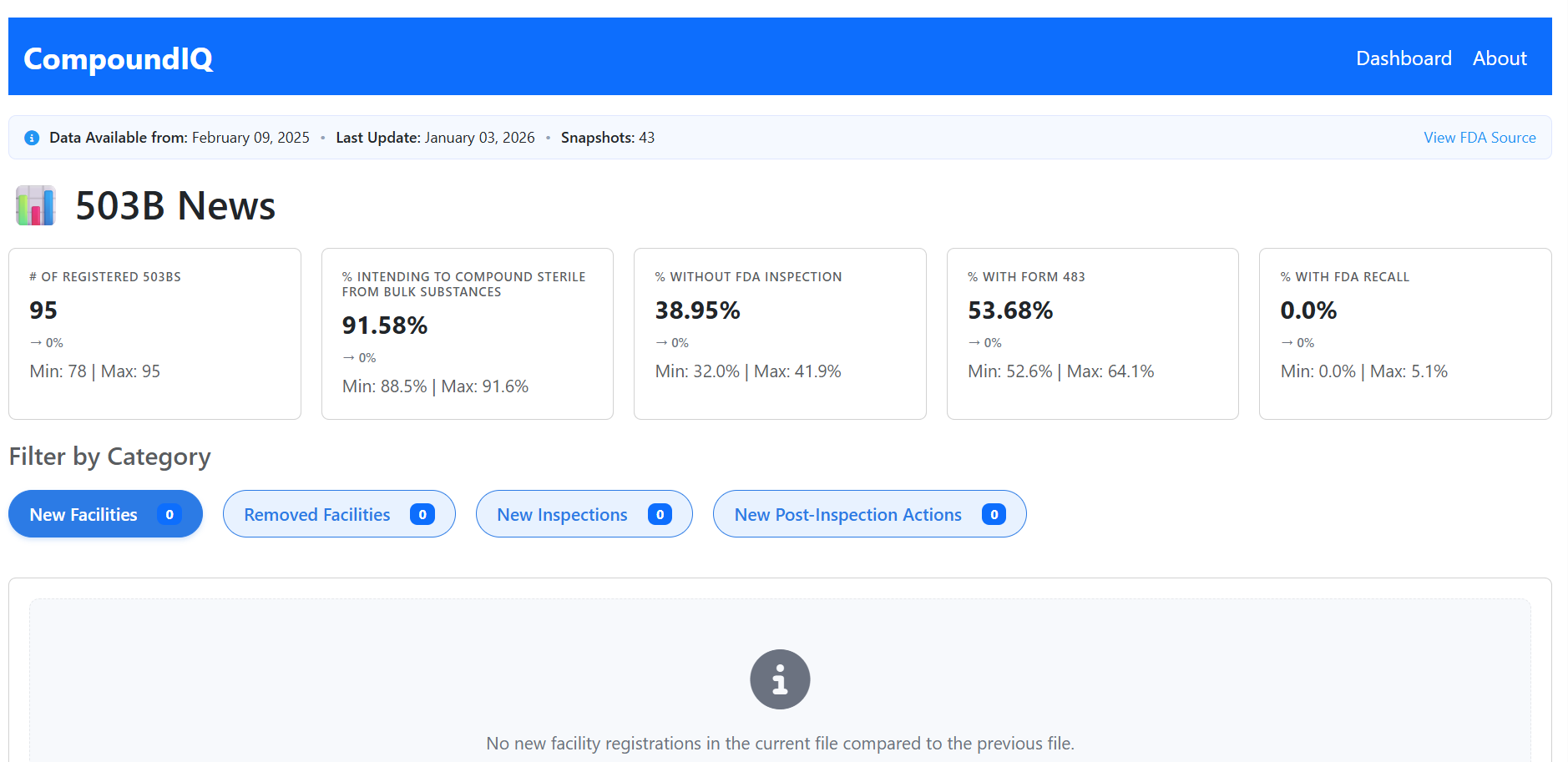Click the CompoundIQ logo
This screenshot has width=1568, height=762.
click(117, 58)
